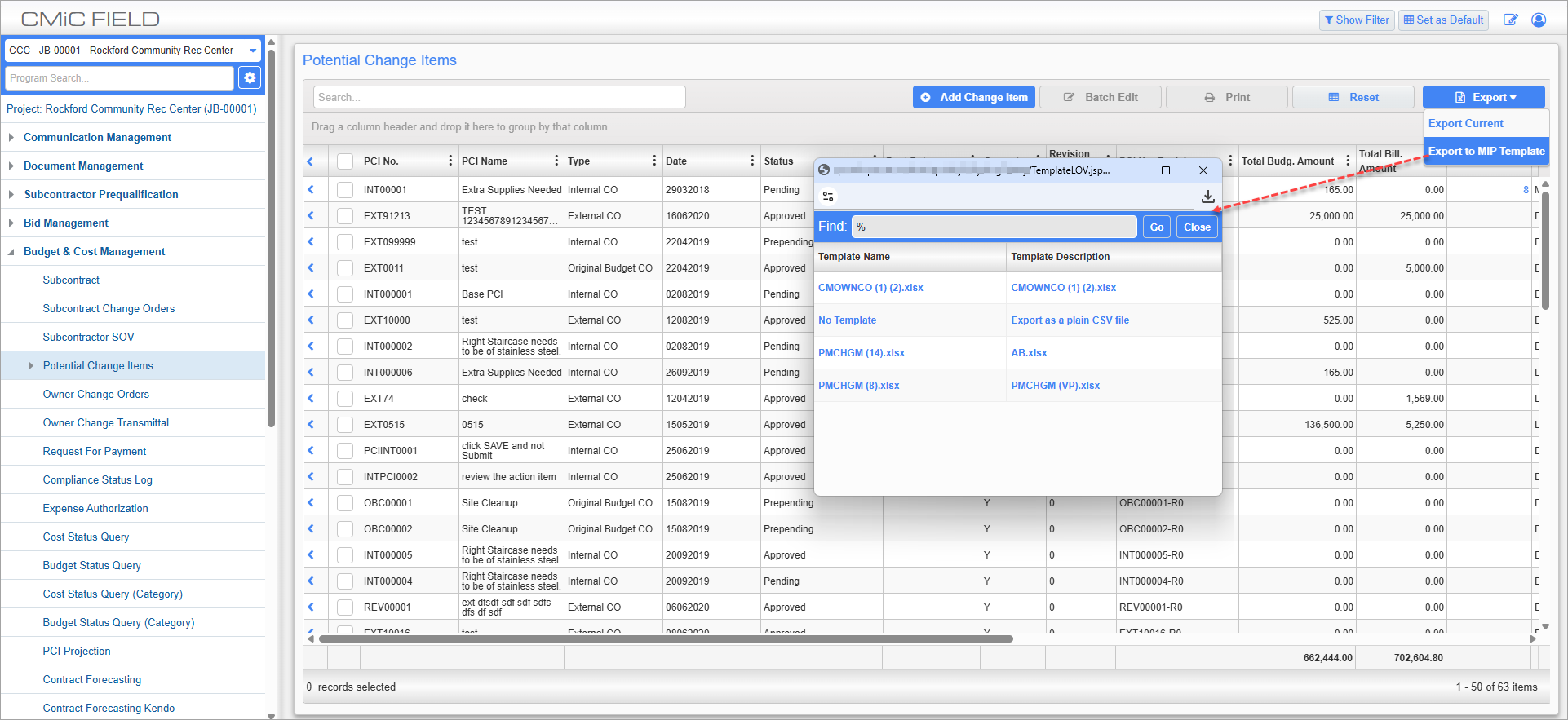Select the PMCHGM (14).xlsx template link

[862, 353]
